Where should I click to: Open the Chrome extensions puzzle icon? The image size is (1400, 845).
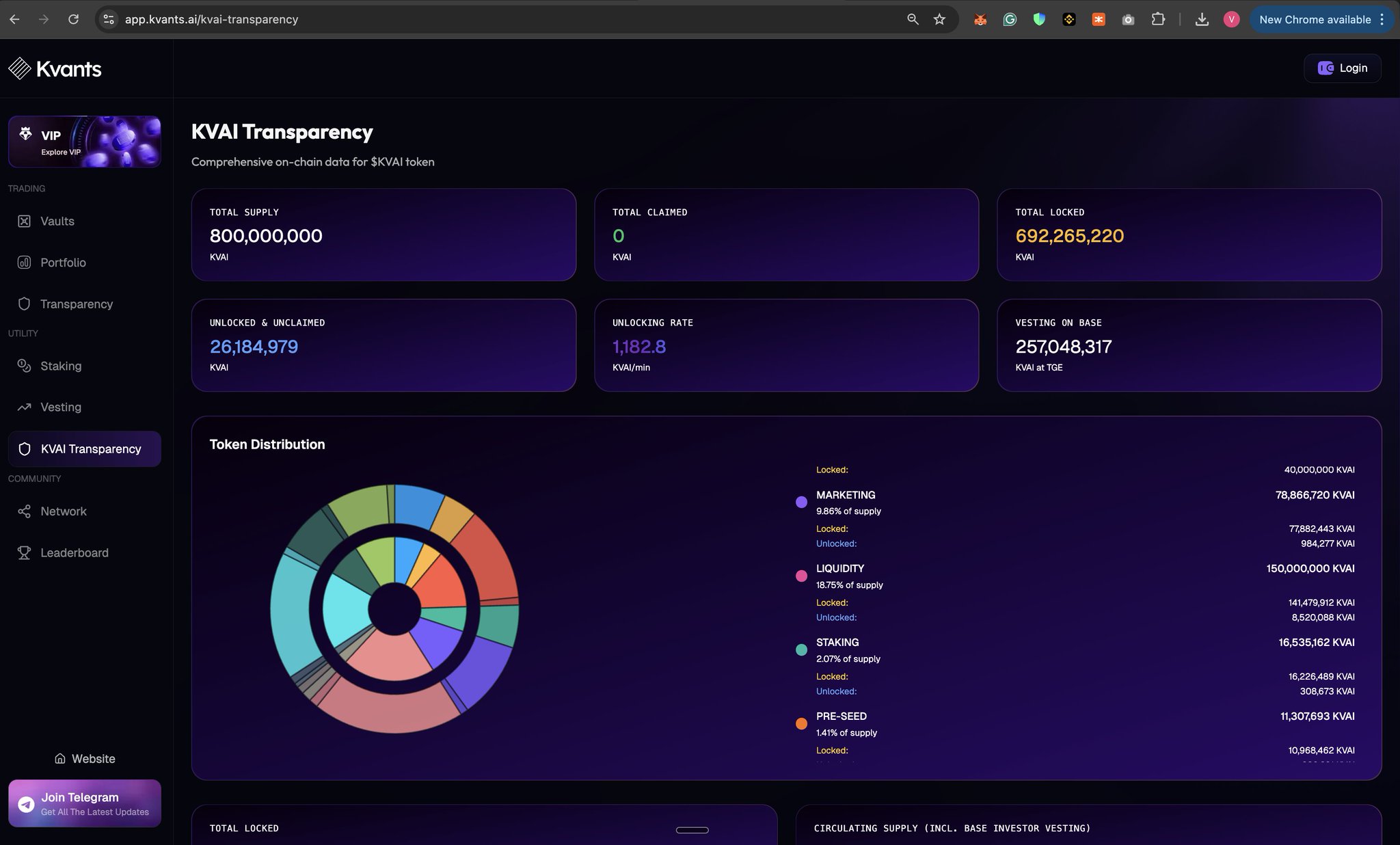click(1158, 19)
